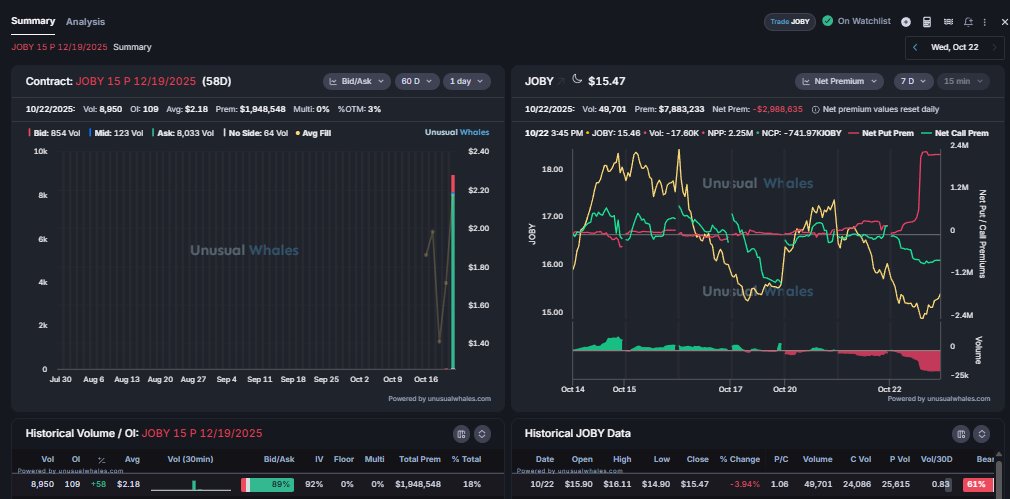Open the Bid/Ask chart type dropdown
Screen dimensions: 1010x499
(357, 81)
